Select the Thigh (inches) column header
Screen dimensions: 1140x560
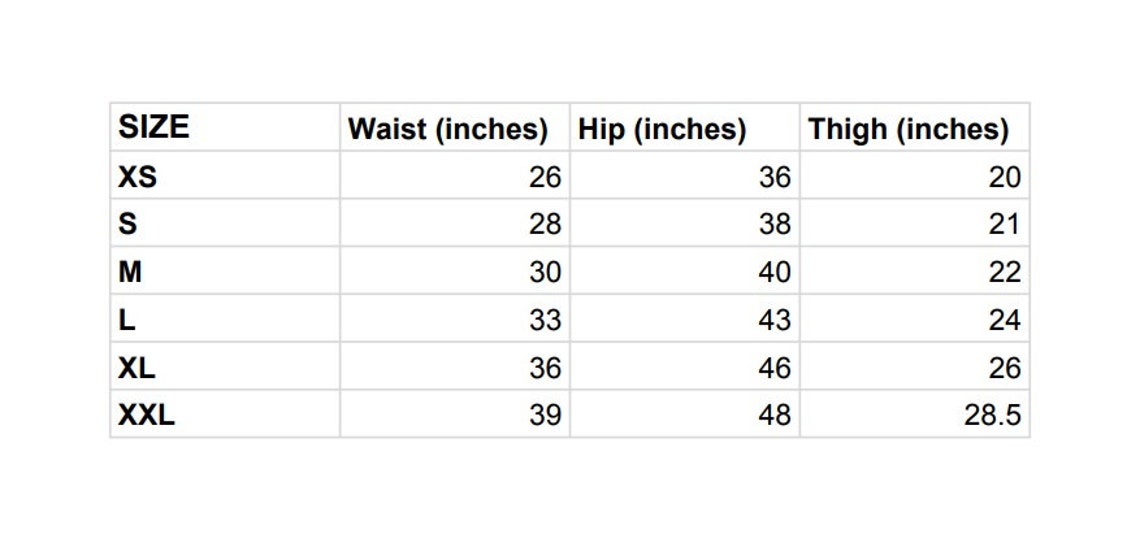(909, 129)
